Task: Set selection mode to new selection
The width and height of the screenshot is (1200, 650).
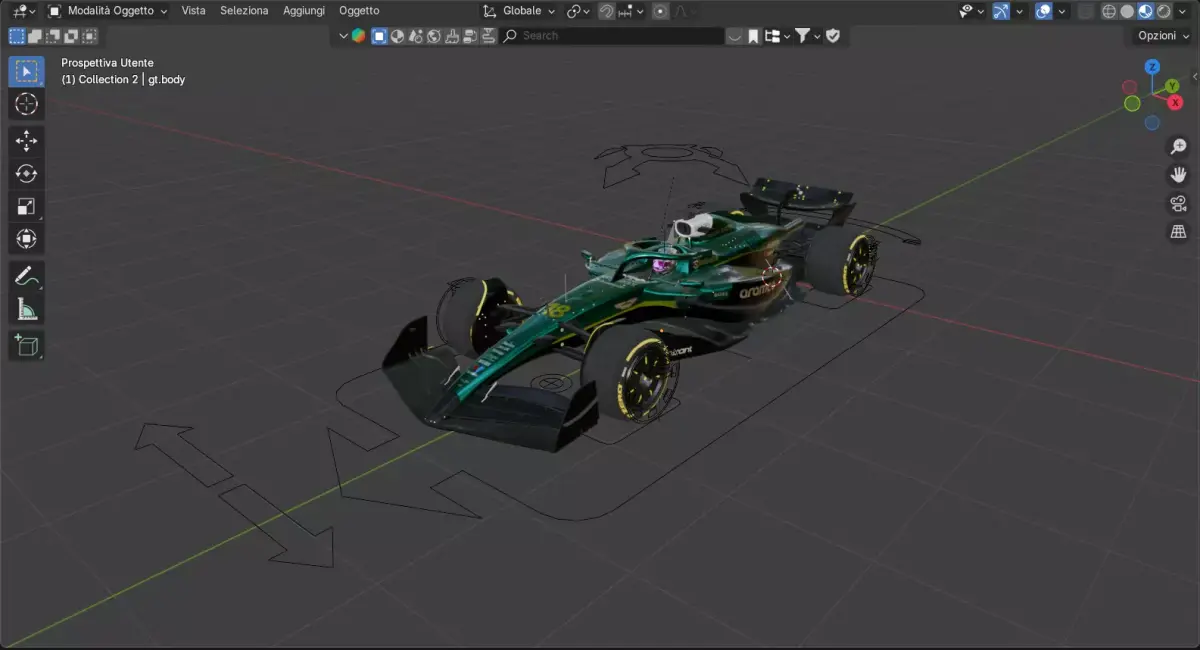Action: tap(17, 36)
